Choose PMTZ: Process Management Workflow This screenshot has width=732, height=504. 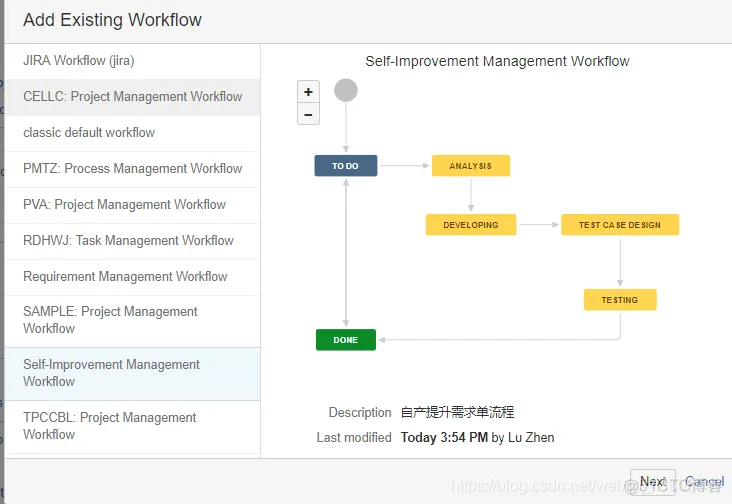[133, 169]
